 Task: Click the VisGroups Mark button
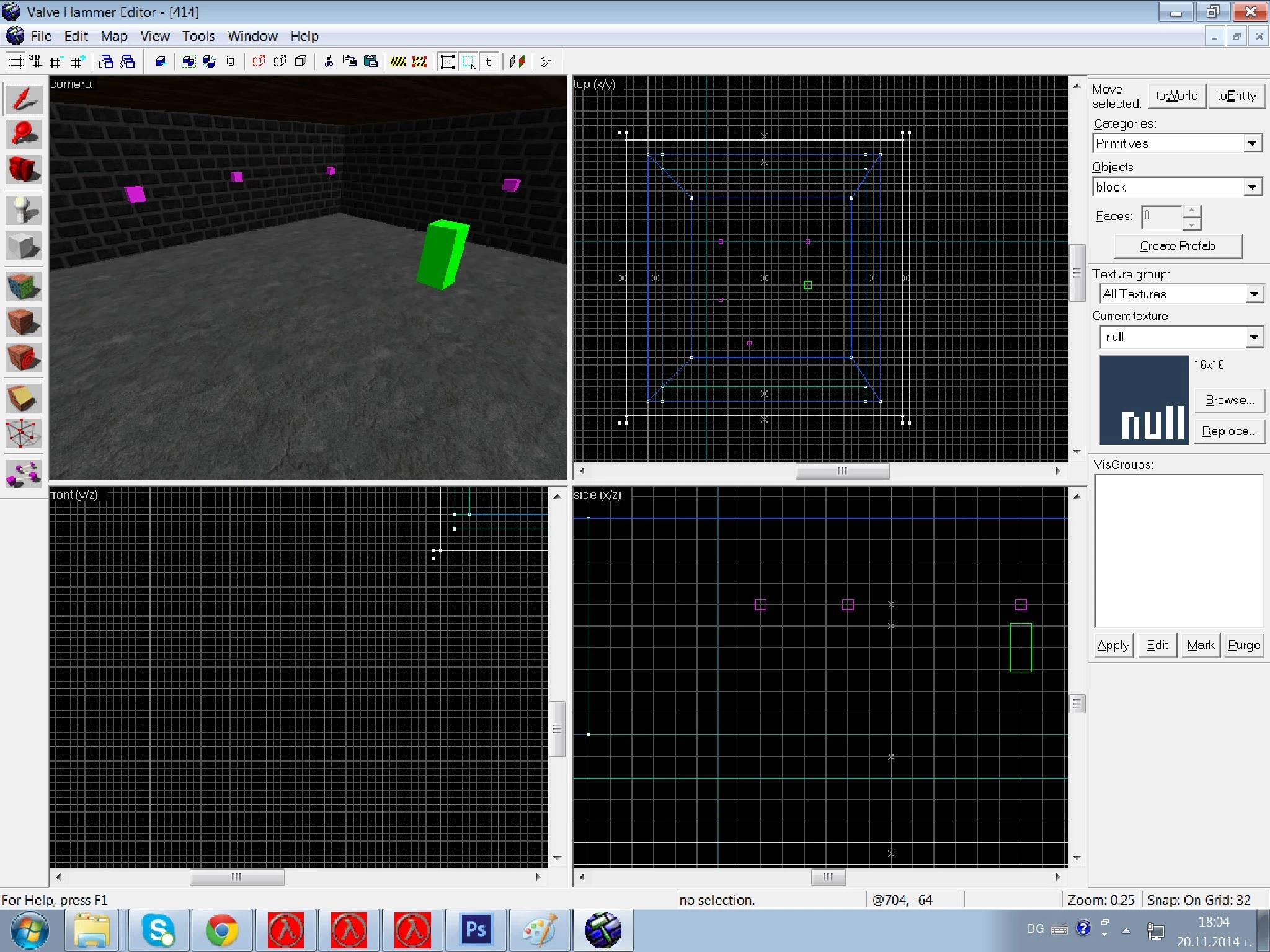coord(1201,645)
